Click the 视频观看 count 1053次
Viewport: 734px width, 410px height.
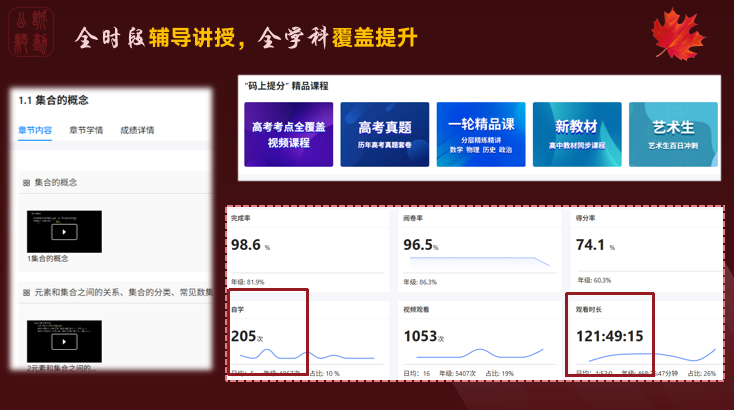tap(424, 336)
